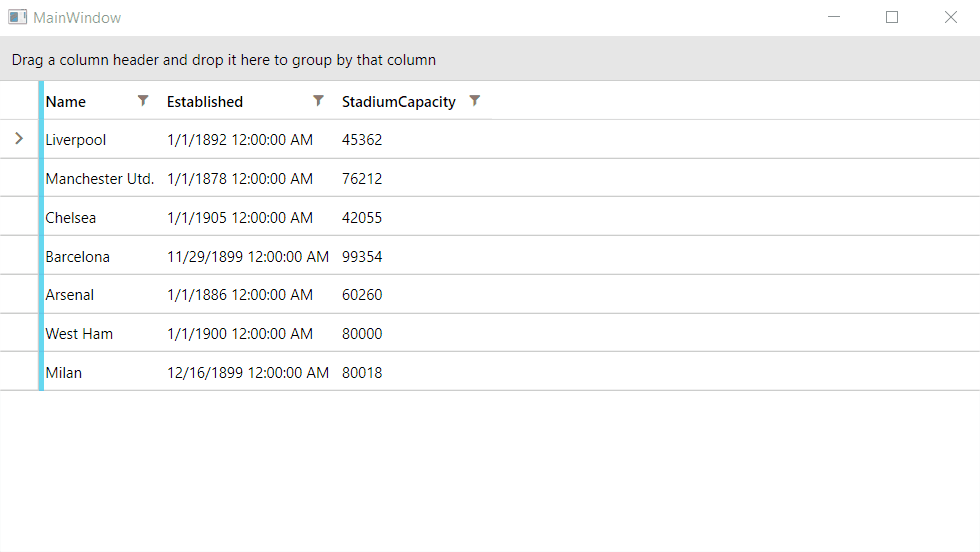
Task: Open the Name column filter icon
Action: pos(143,101)
